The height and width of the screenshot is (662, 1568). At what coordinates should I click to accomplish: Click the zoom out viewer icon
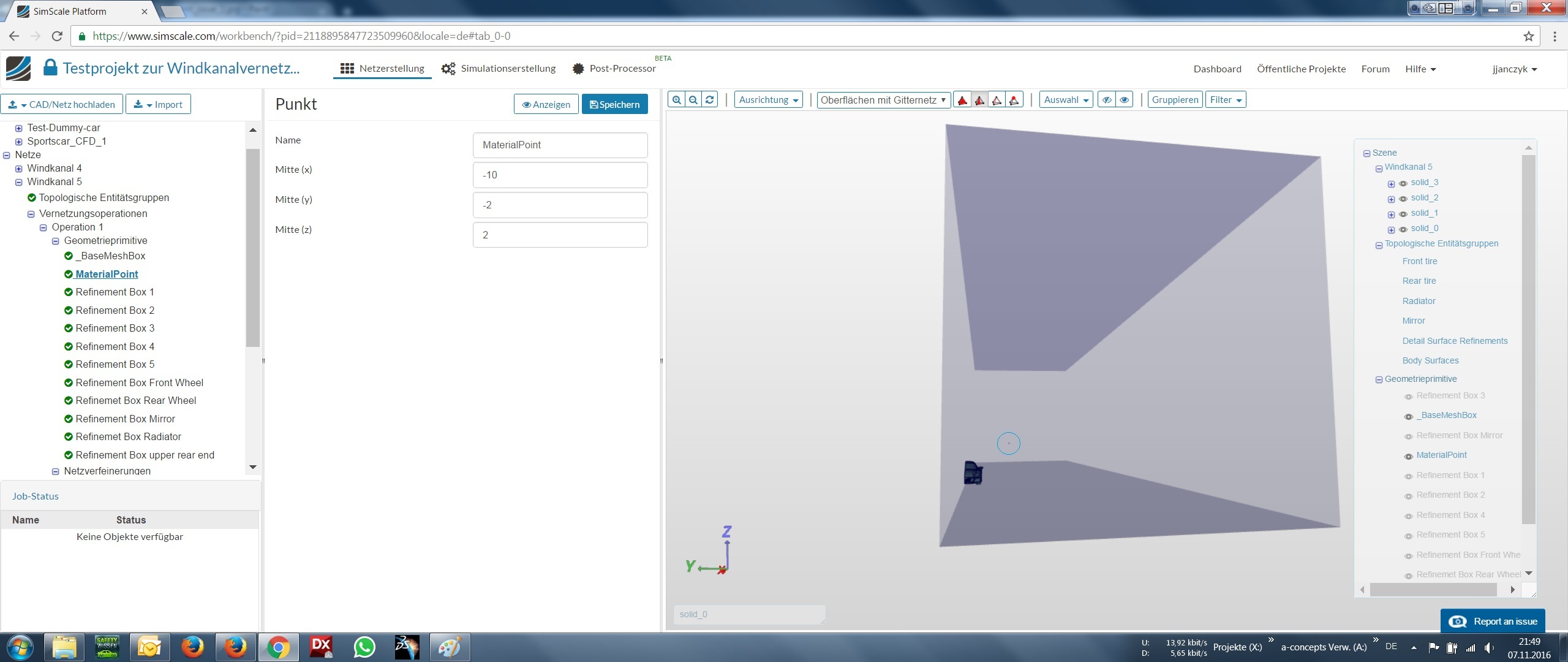tap(693, 100)
